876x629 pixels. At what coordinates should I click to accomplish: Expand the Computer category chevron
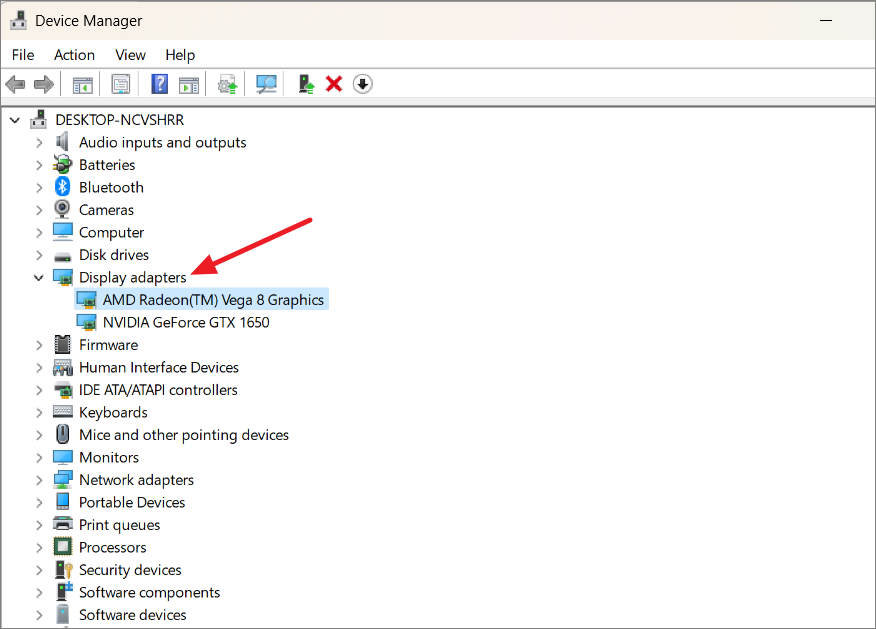tap(39, 232)
